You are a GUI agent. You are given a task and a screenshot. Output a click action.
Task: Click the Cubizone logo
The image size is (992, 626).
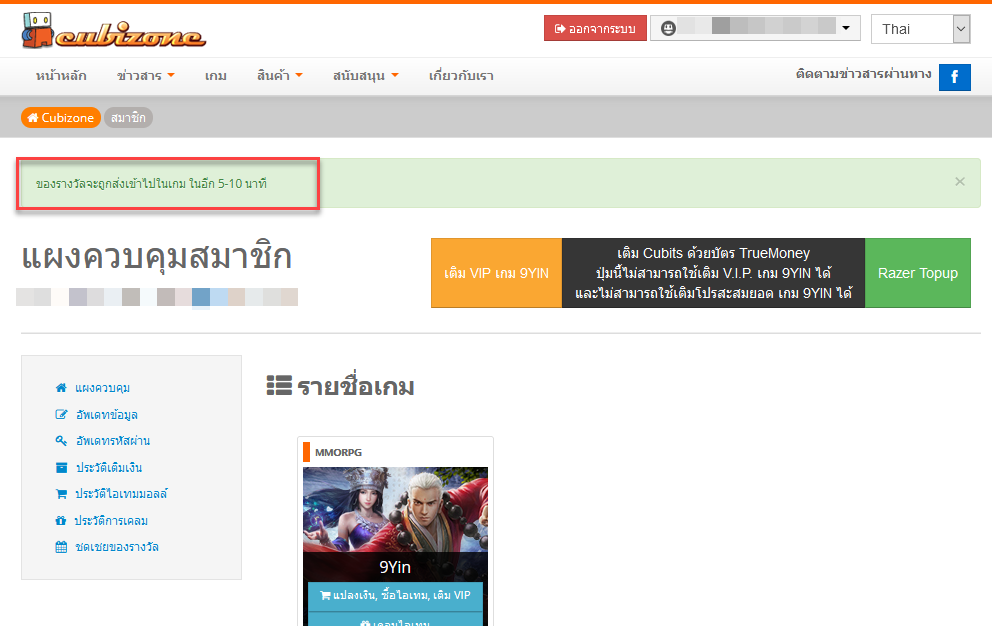coord(114,30)
